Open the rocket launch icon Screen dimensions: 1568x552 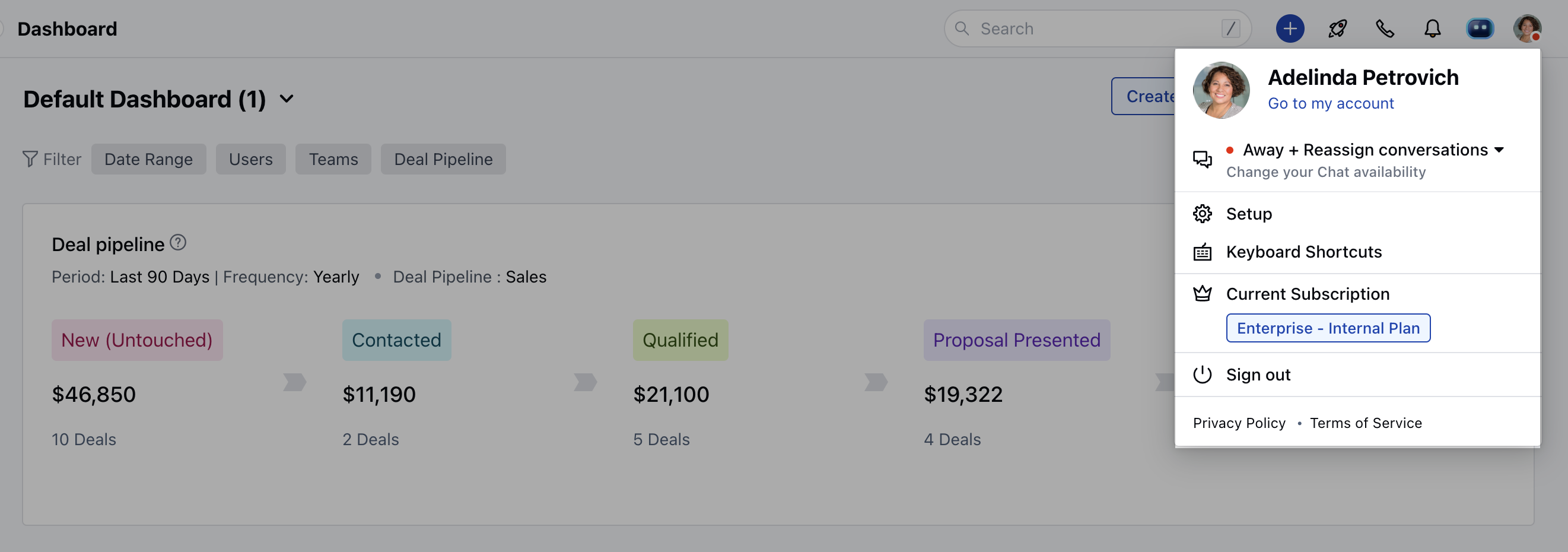1337,28
